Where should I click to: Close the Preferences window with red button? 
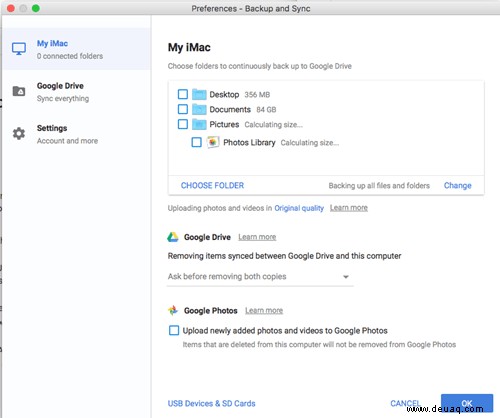[10, 8]
